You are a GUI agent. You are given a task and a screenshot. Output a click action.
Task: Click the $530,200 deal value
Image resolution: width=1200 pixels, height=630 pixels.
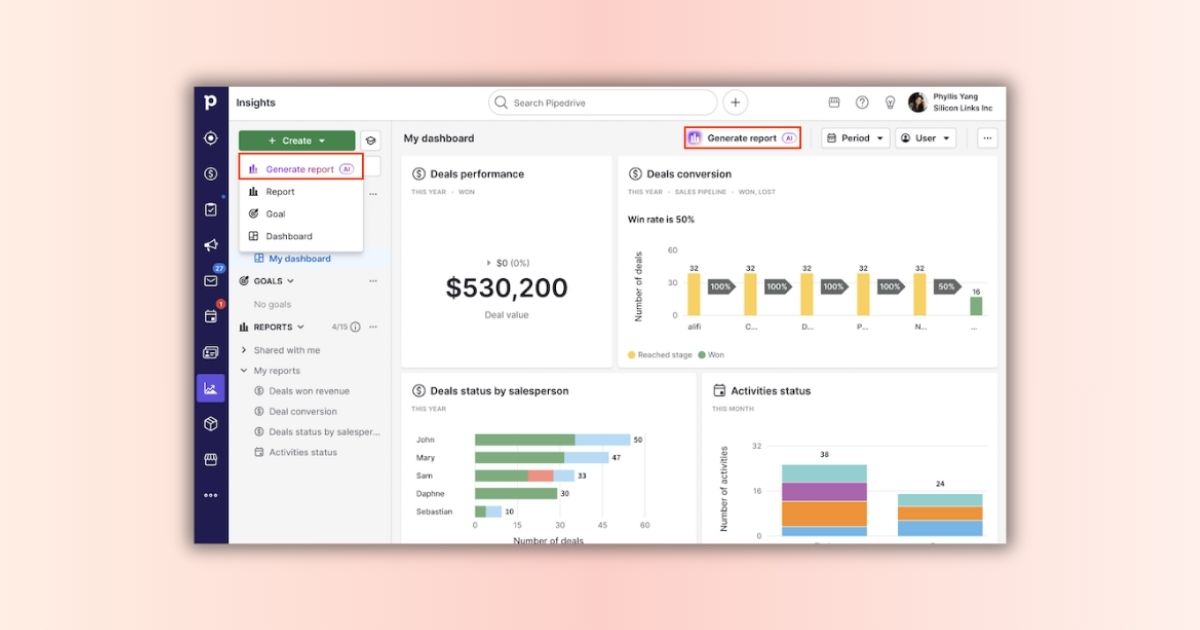pos(506,288)
